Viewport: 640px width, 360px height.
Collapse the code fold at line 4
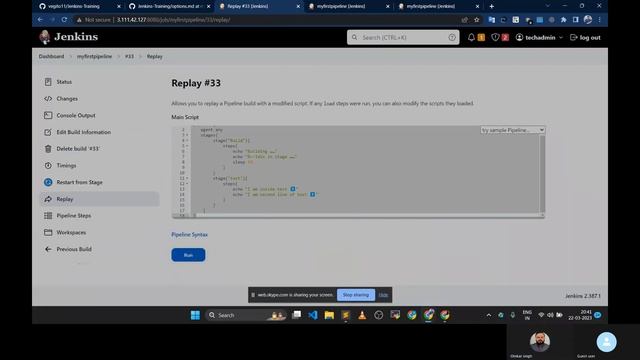point(187,140)
